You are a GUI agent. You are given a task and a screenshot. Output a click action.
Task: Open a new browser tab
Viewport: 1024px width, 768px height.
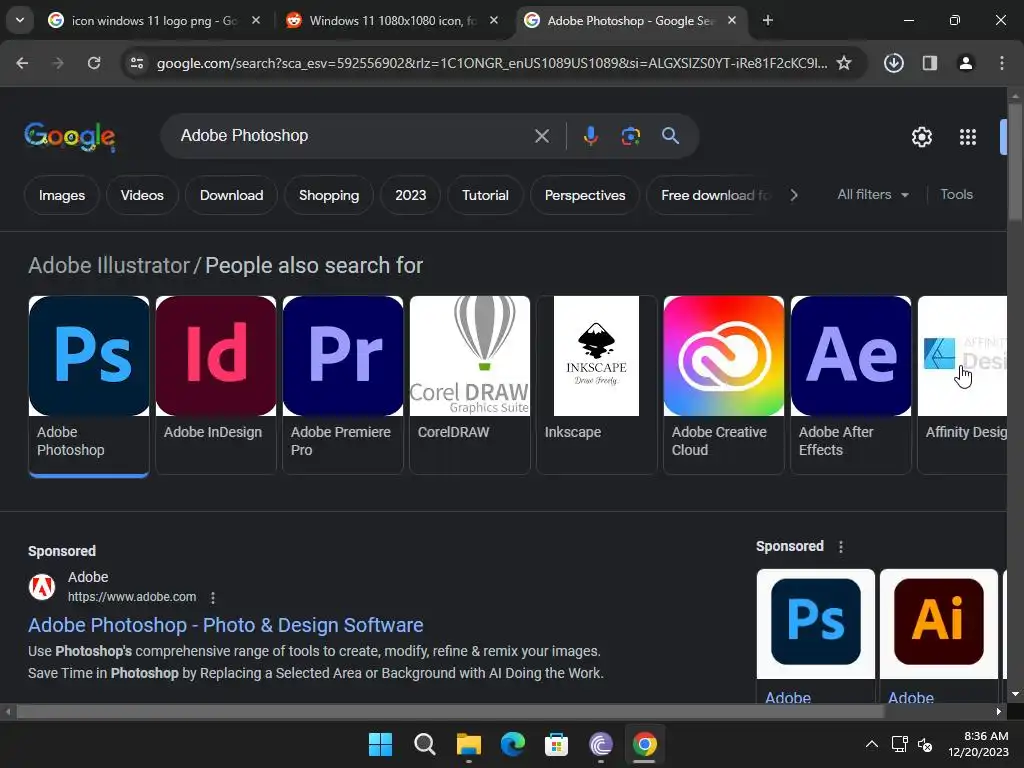[x=768, y=20]
